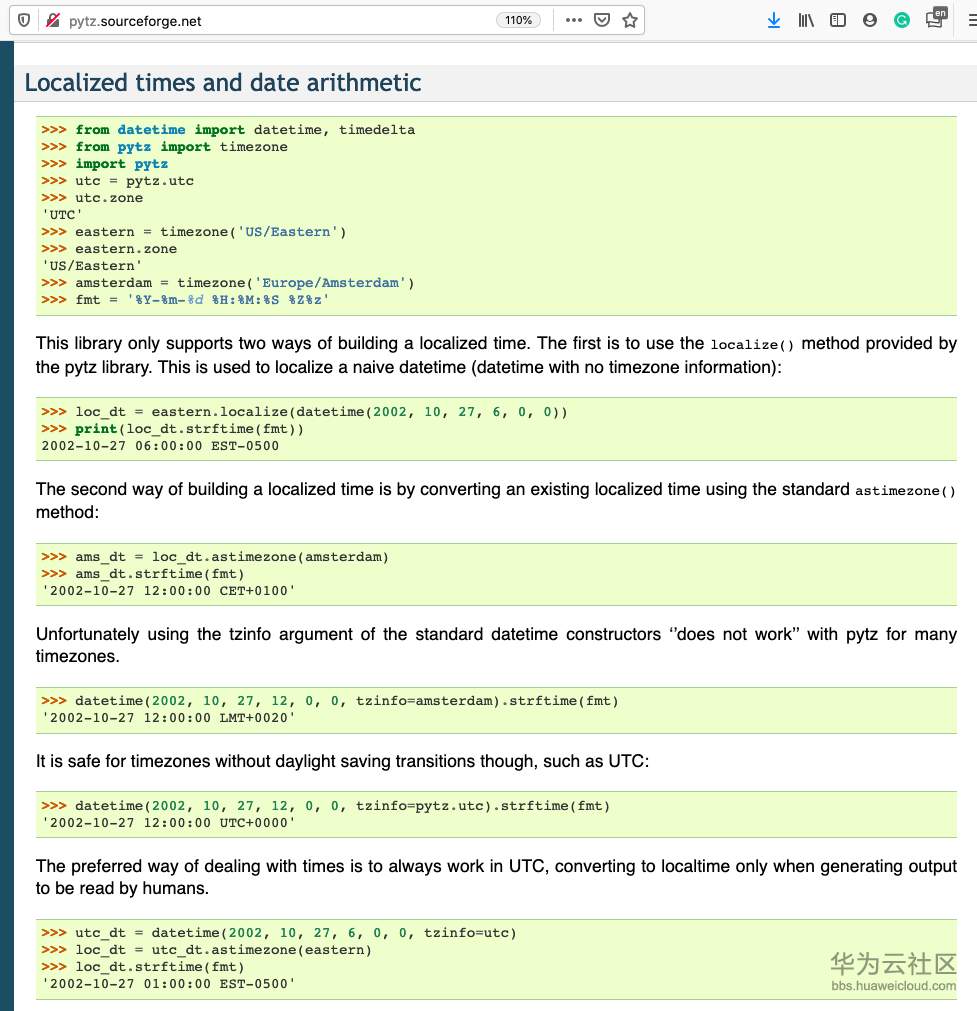Screen dimensions: 977x1011
Task: Click the inline code 'astimezone()'
Action: [x=905, y=491]
